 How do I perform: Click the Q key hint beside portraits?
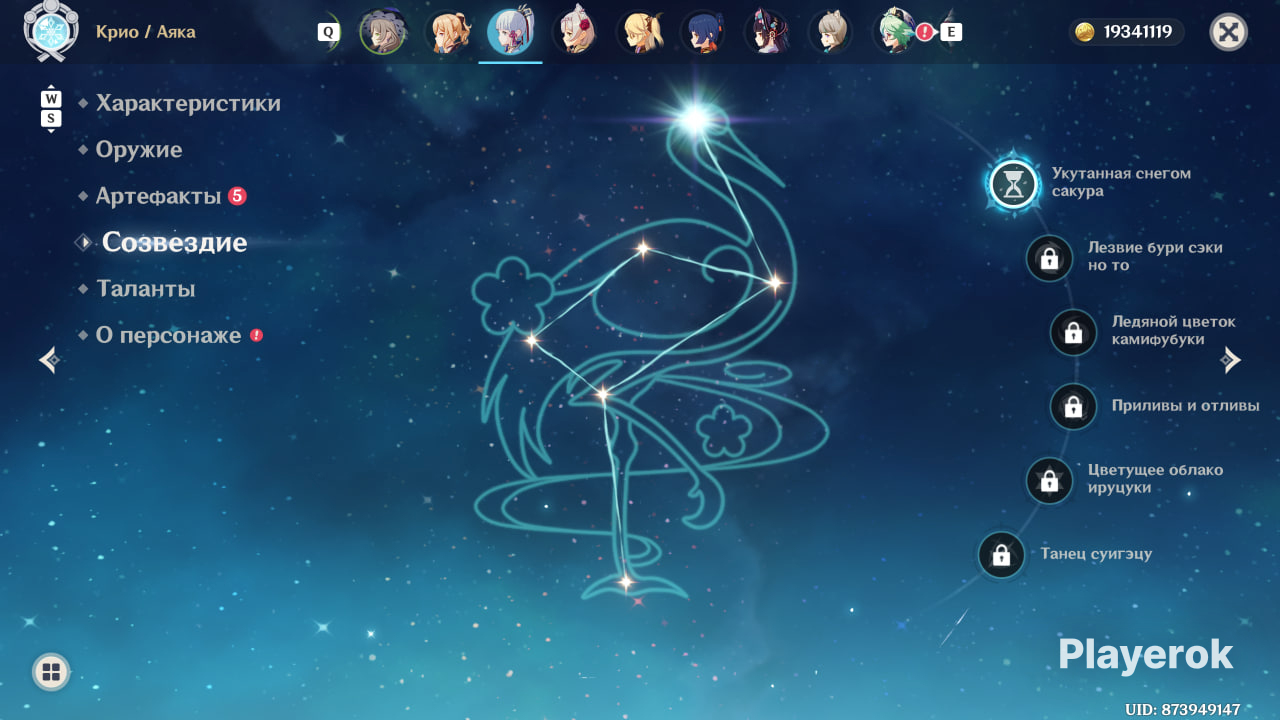328,32
